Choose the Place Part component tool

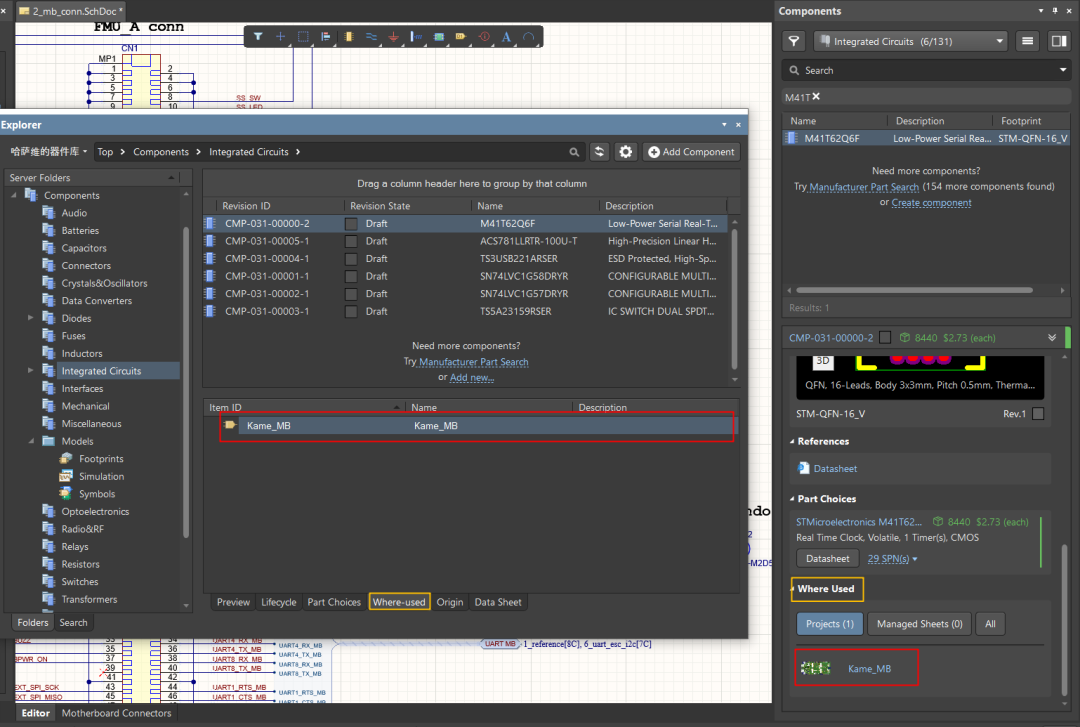pos(349,37)
